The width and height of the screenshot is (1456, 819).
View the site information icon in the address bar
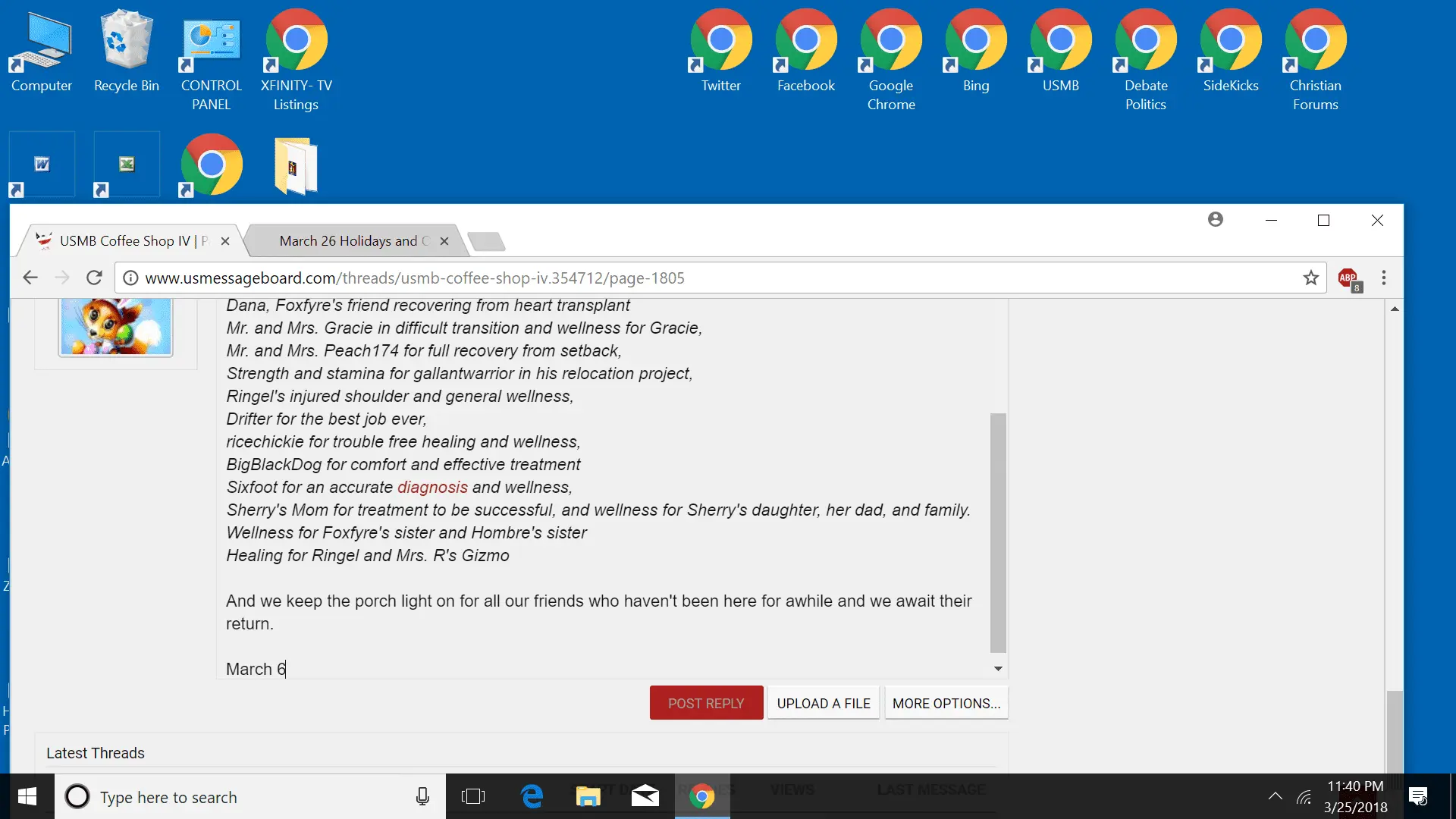pyautogui.click(x=130, y=278)
